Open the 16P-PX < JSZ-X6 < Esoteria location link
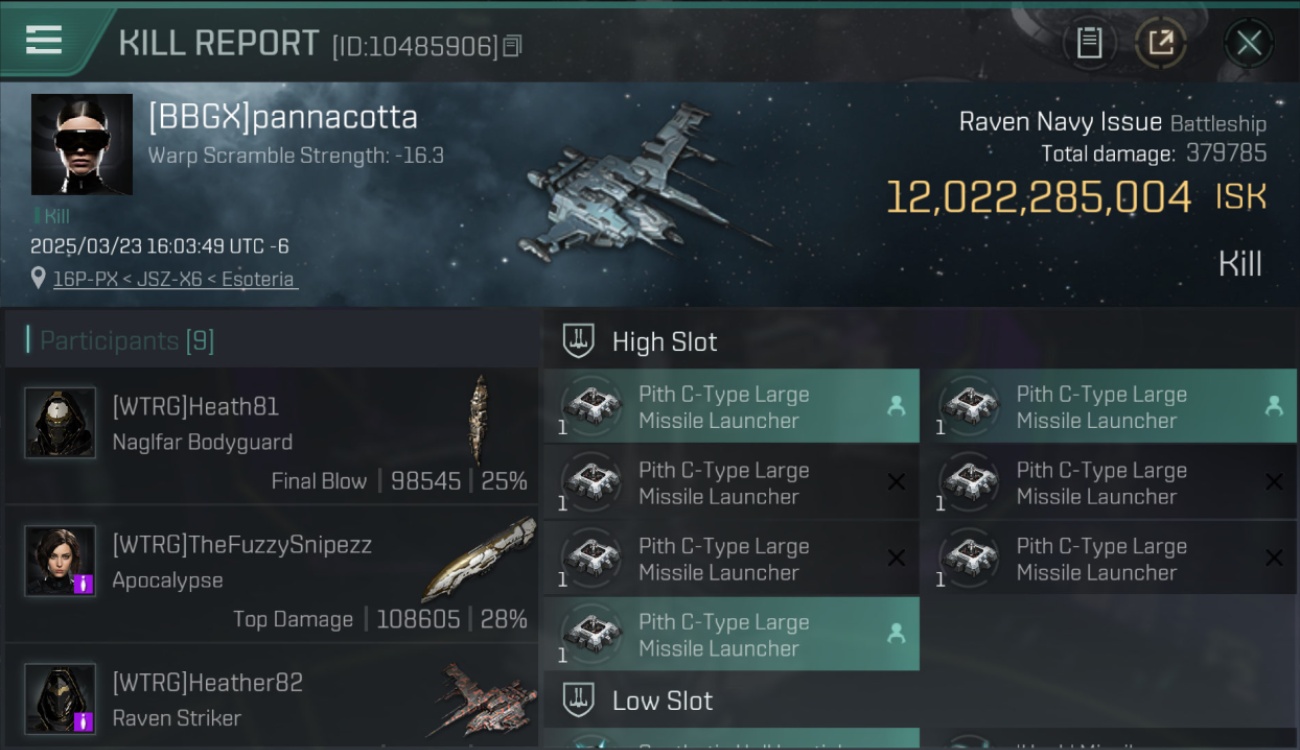The image size is (1300, 750). point(175,279)
